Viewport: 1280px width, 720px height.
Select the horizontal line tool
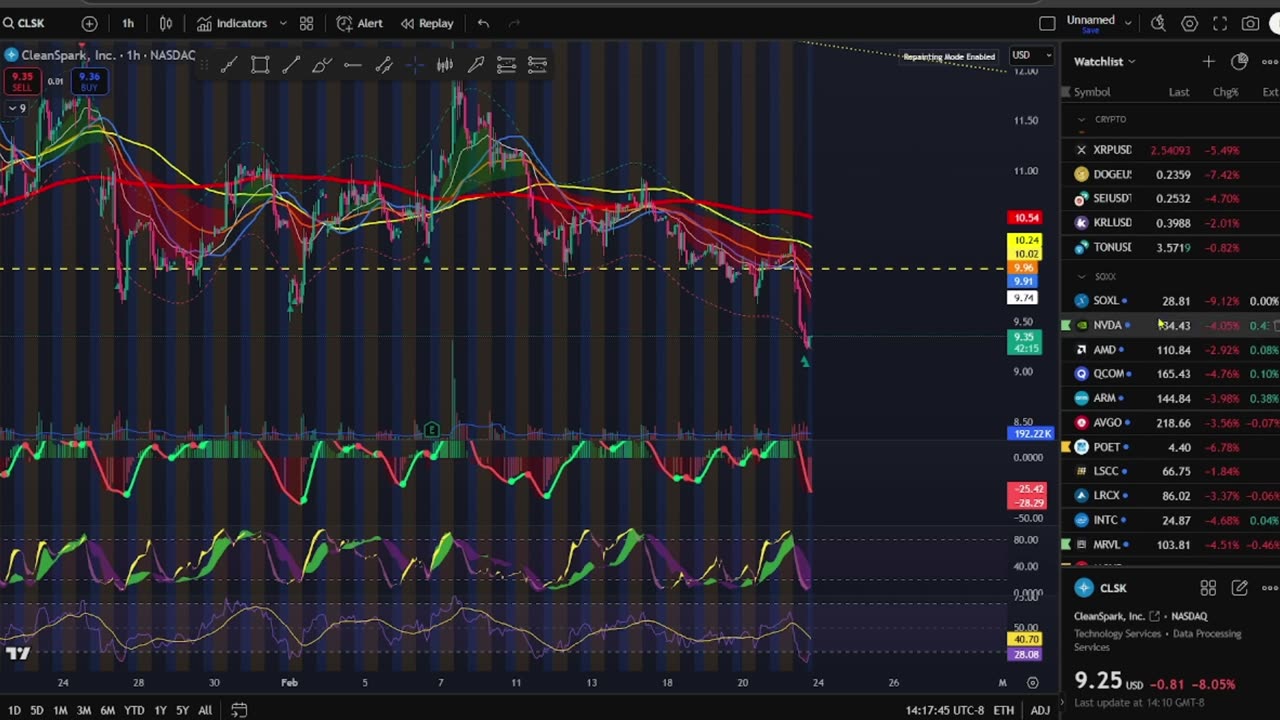click(x=353, y=65)
